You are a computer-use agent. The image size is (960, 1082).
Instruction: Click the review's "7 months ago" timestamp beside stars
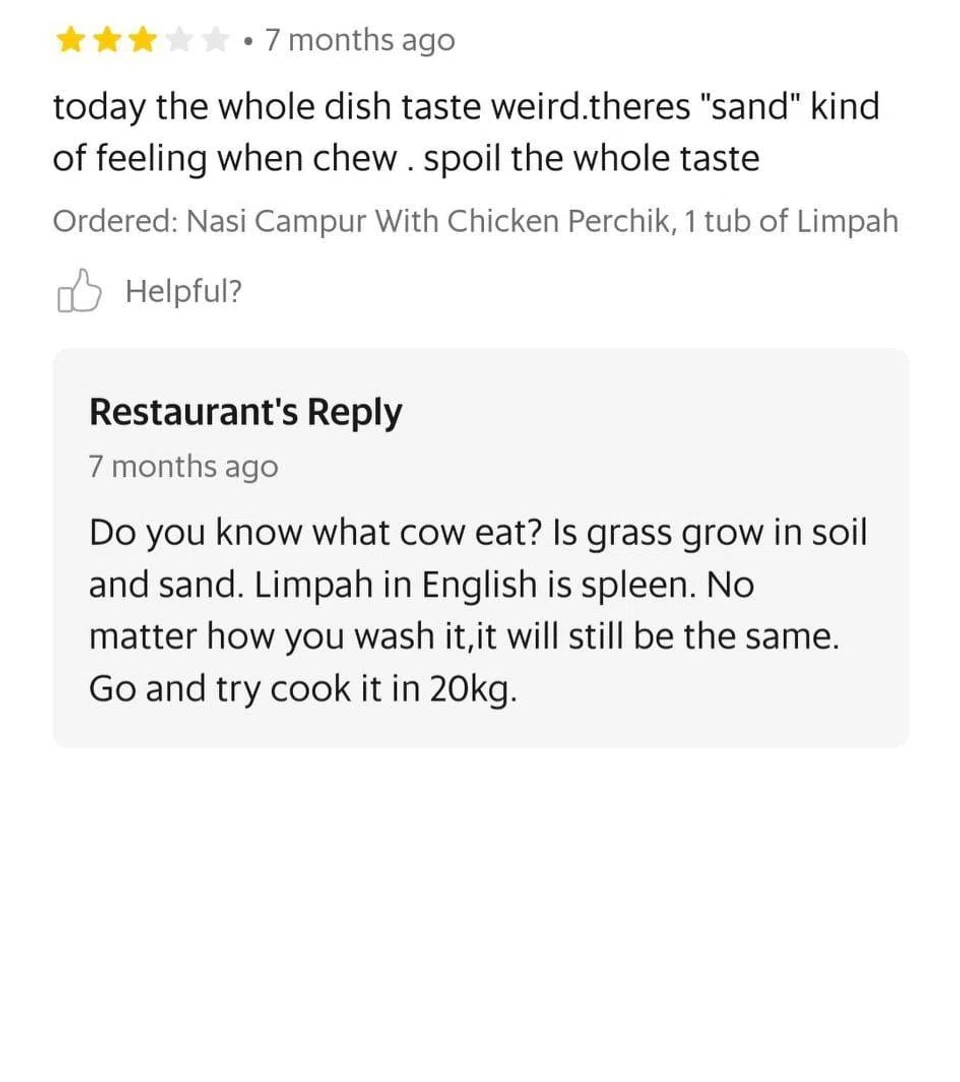pyautogui.click(x=359, y=41)
